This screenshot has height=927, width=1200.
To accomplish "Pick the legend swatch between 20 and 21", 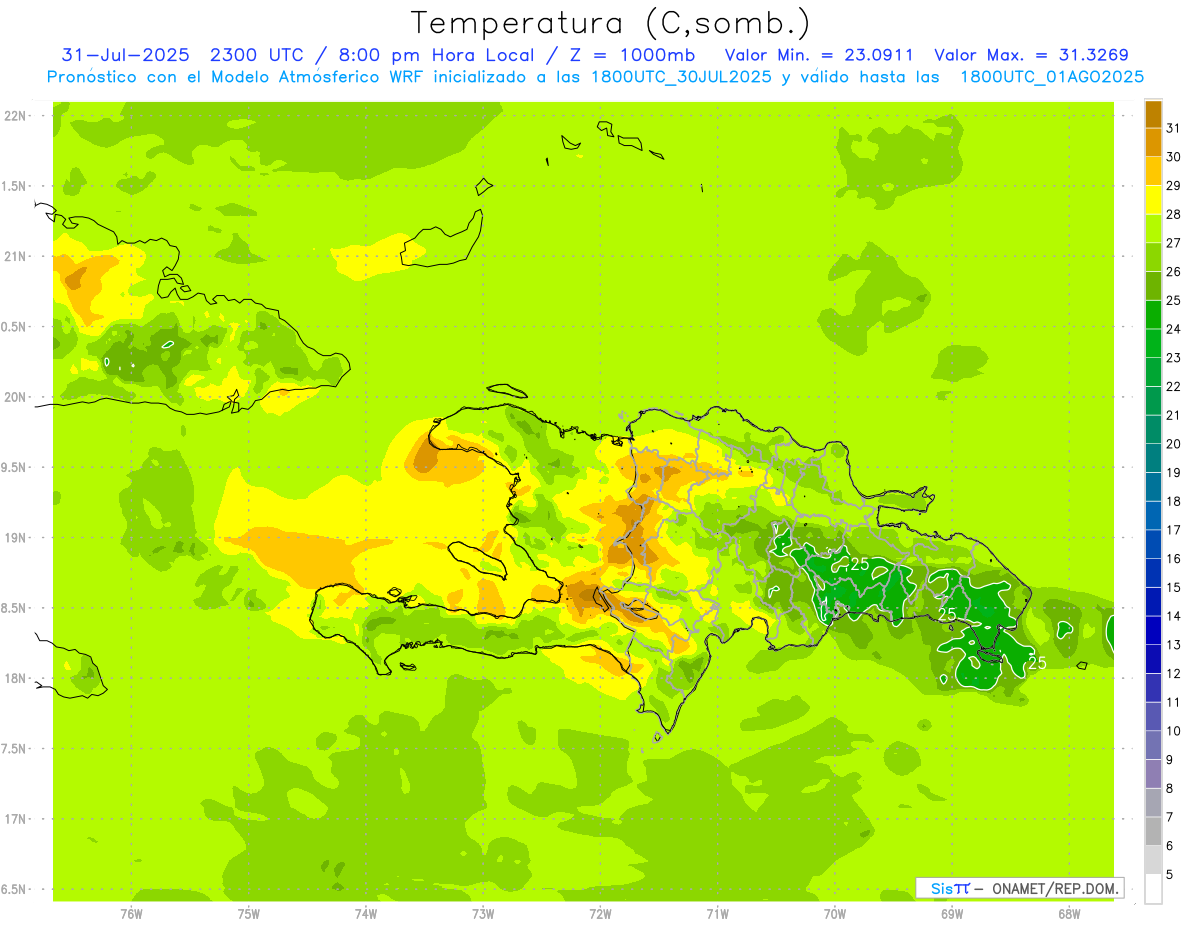I will pos(1153,429).
